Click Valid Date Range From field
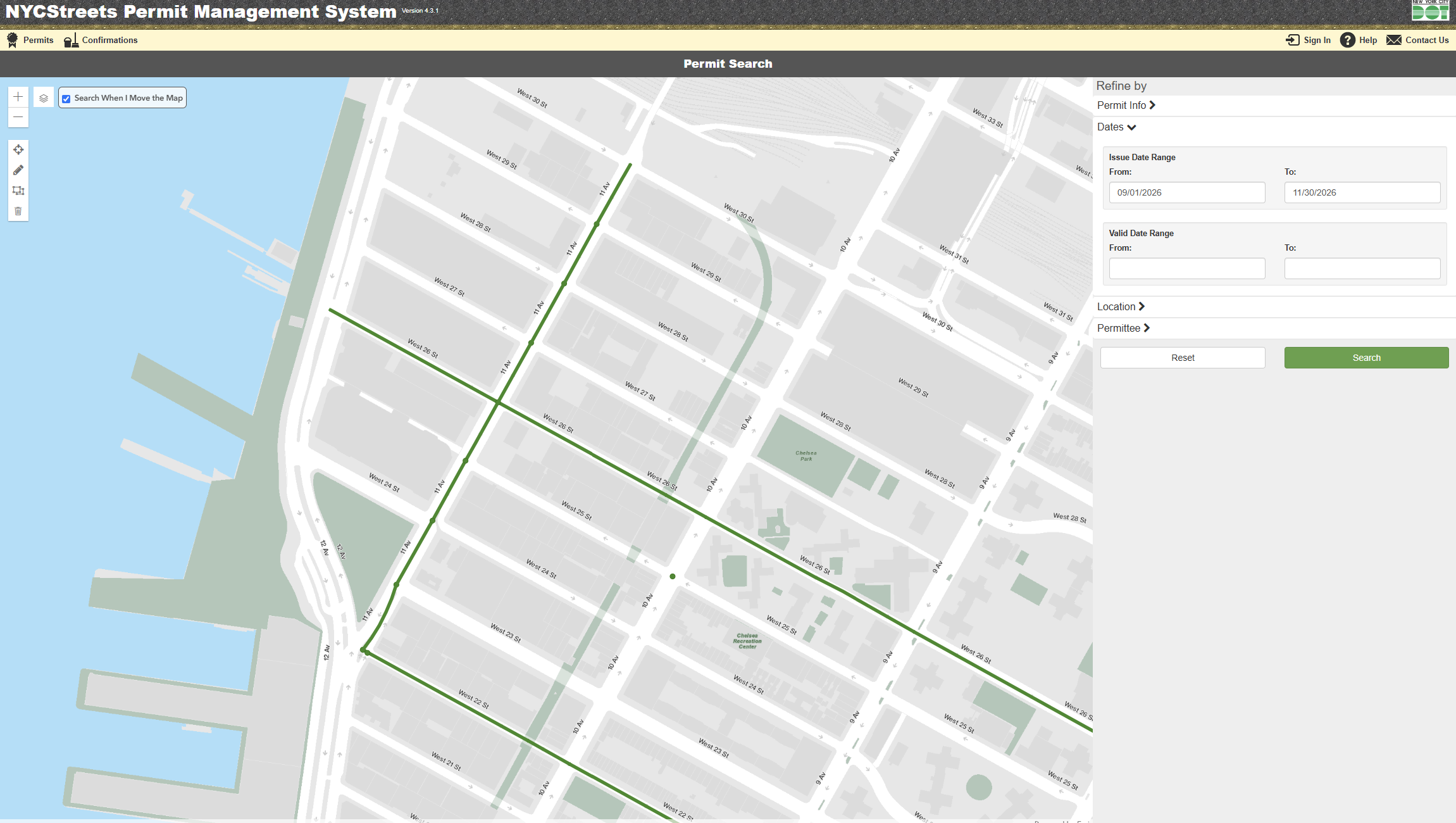Viewport: 1456px width, 823px height. pos(1187,268)
